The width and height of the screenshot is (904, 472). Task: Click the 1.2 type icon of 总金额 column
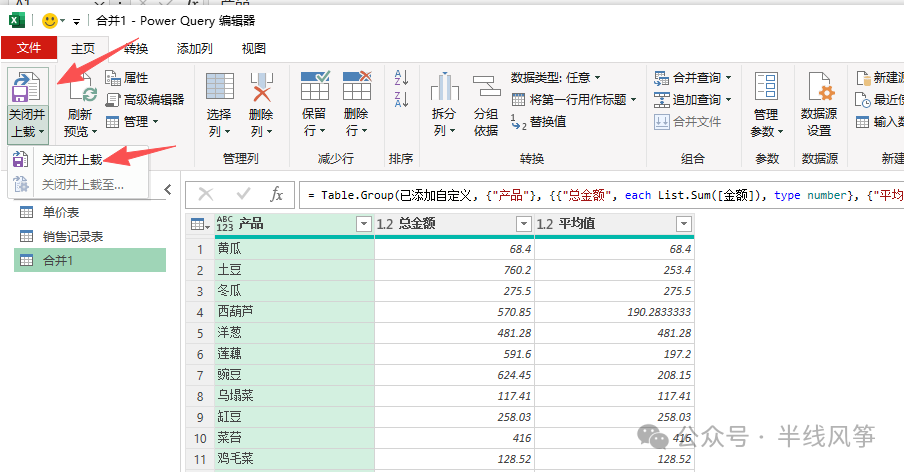(x=385, y=224)
